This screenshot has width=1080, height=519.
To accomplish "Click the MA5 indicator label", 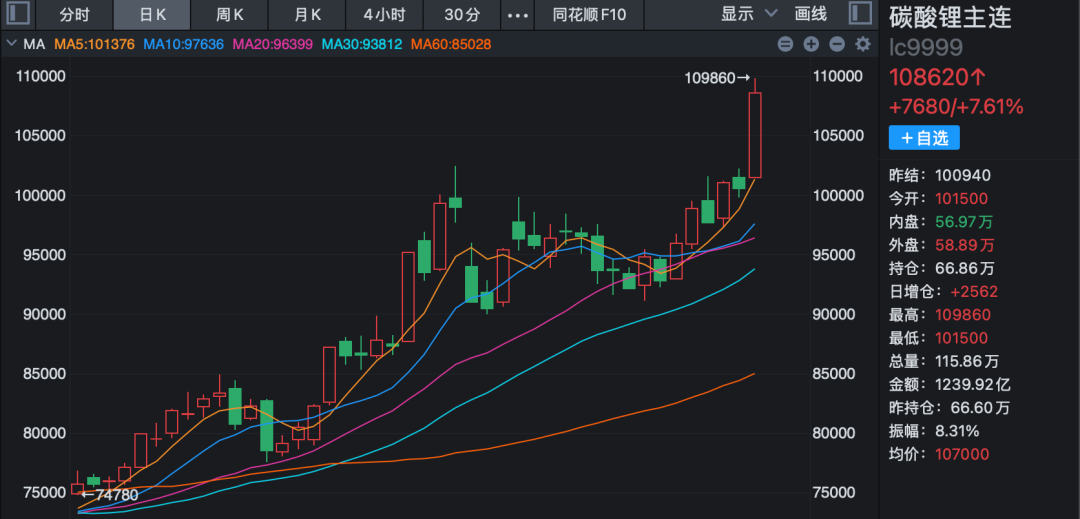I will click(94, 44).
